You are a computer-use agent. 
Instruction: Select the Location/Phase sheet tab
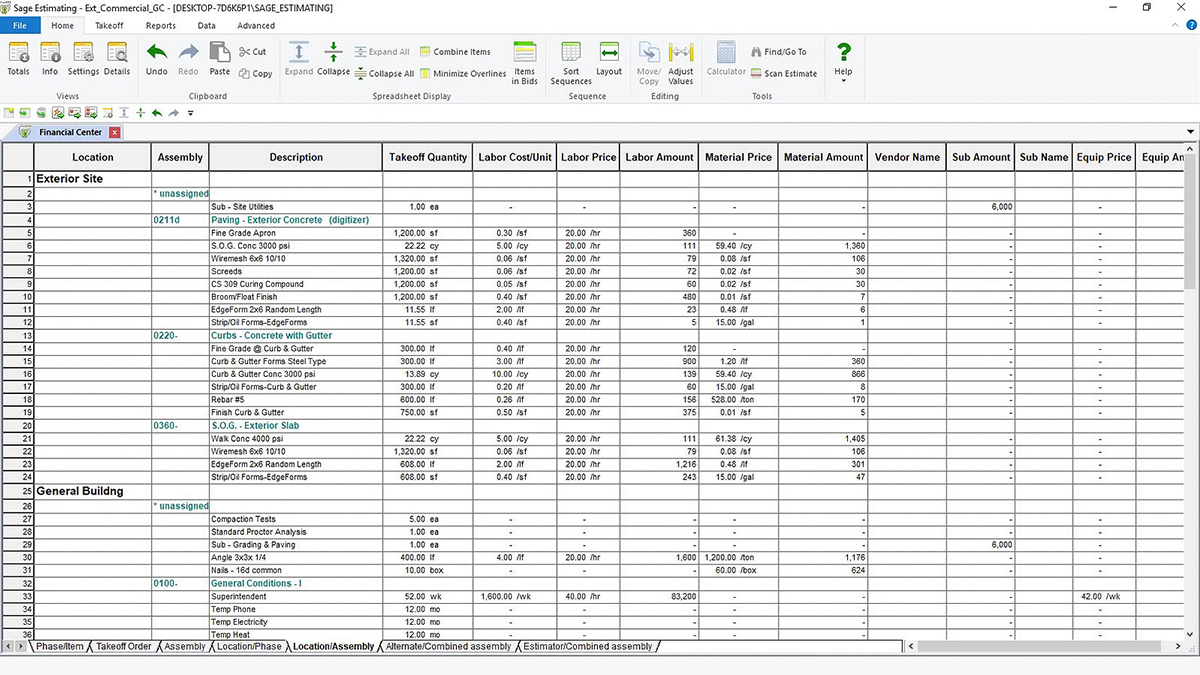click(x=249, y=647)
